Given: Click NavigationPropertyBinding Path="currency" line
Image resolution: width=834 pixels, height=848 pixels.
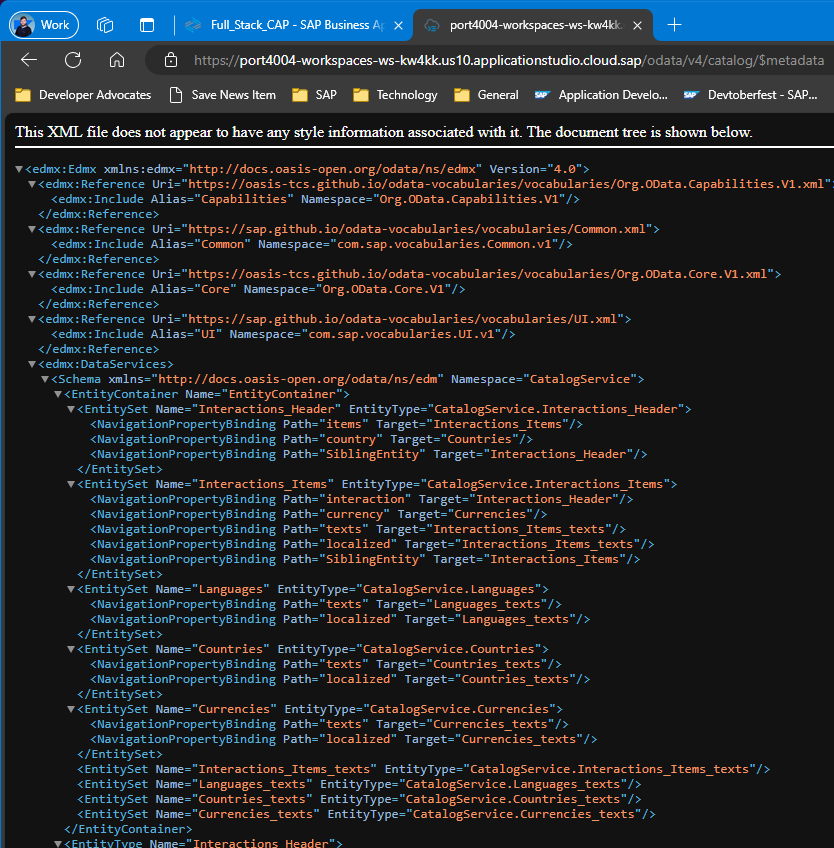Looking at the screenshot, I should (x=319, y=514).
